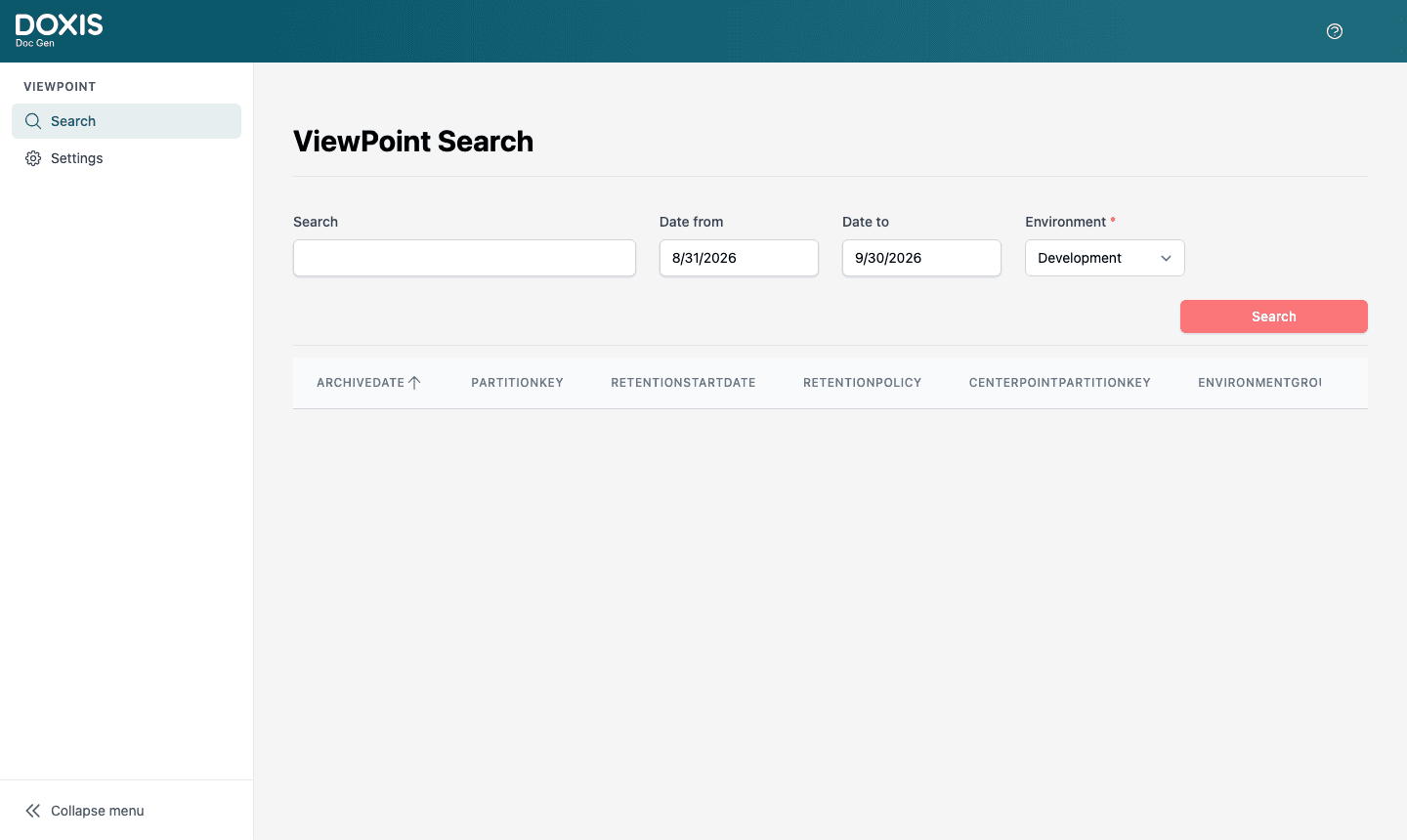This screenshot has height=840, width=1407.
Task: Click the magnifier icon beside Search in the sidebar
Action: click(33, 121)
